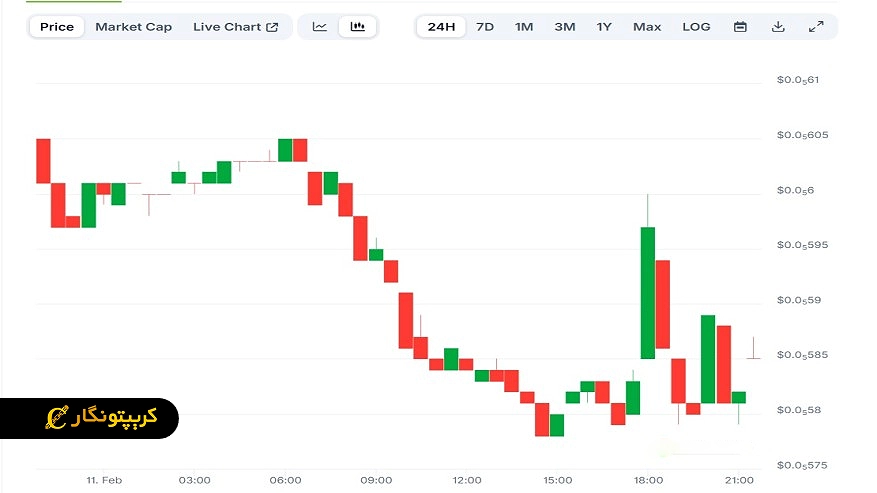The height and width of the screenshot is (493, 877).
Task: Set time range to 1M
Action: [x=524, y=27]
